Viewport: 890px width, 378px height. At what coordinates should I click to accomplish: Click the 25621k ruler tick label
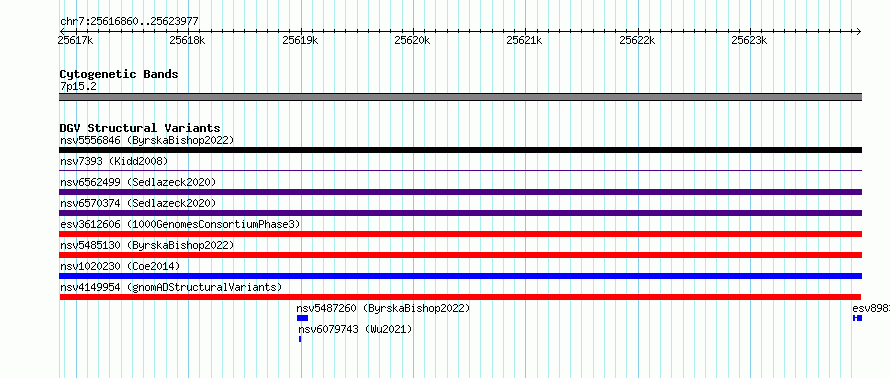tap(525, 40)
